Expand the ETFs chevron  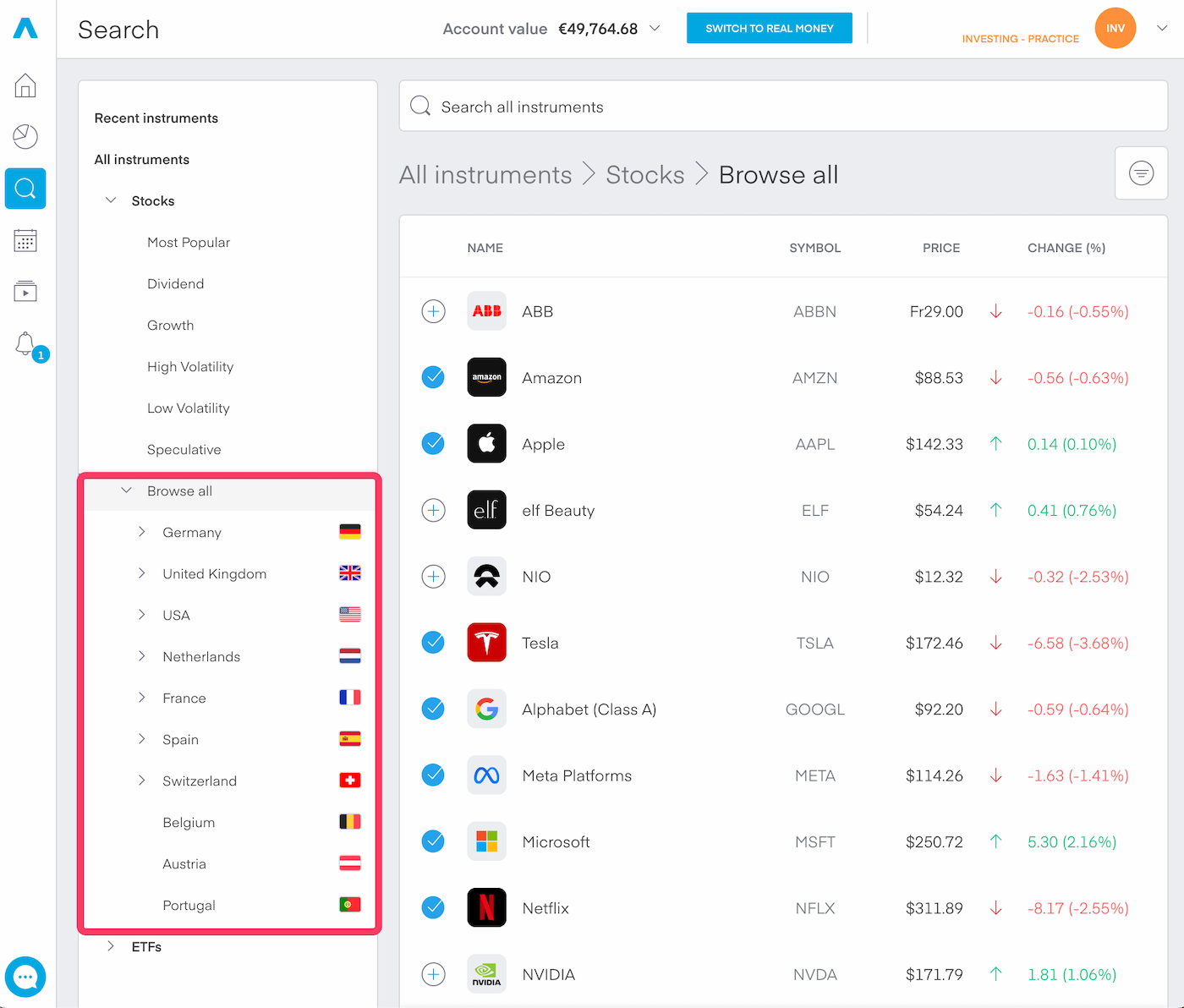[111, 946]
